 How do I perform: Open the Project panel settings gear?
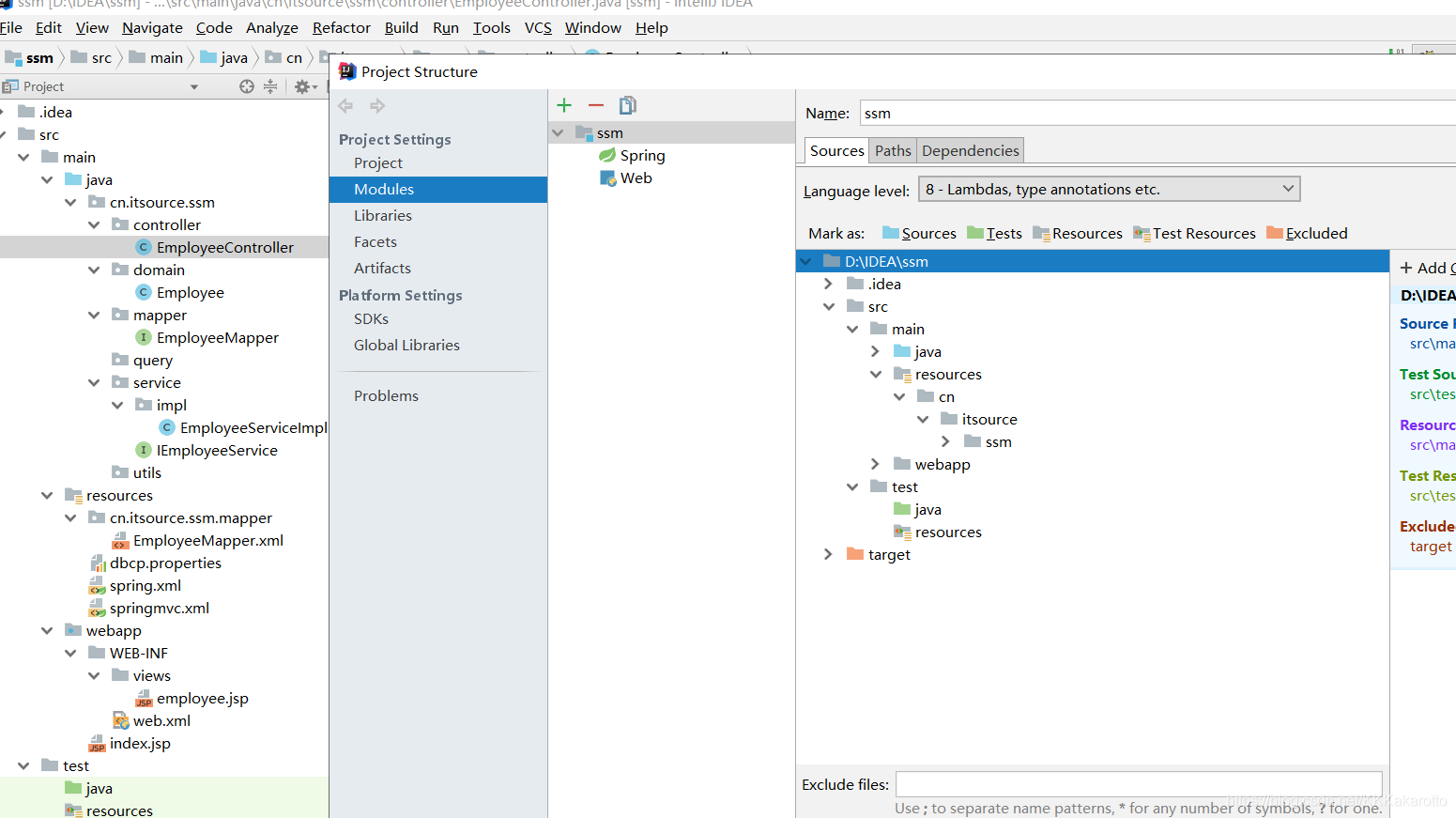tap(305, 86)
